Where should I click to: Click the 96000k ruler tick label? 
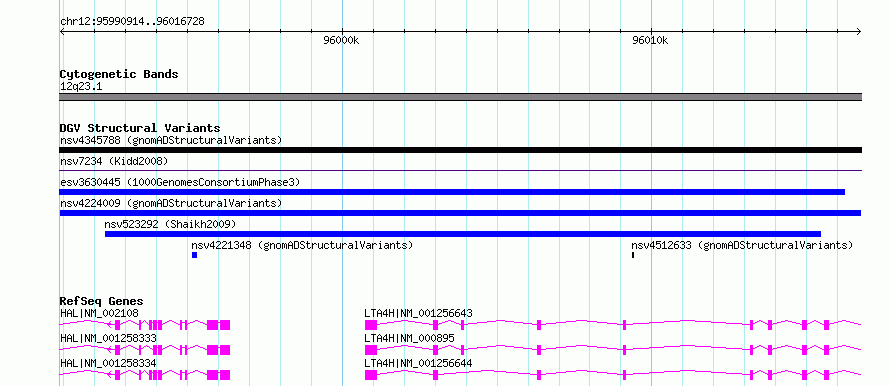341,40
